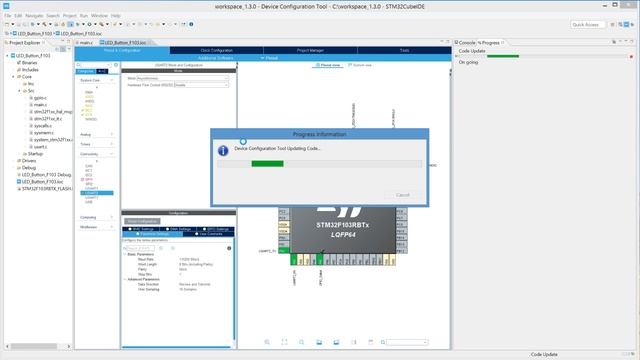The height and width of the screenshot is (360, 640).
Task: Click the Code Update progress bar in Progress view
Action: pyautogui.click(x=543, y=56)
